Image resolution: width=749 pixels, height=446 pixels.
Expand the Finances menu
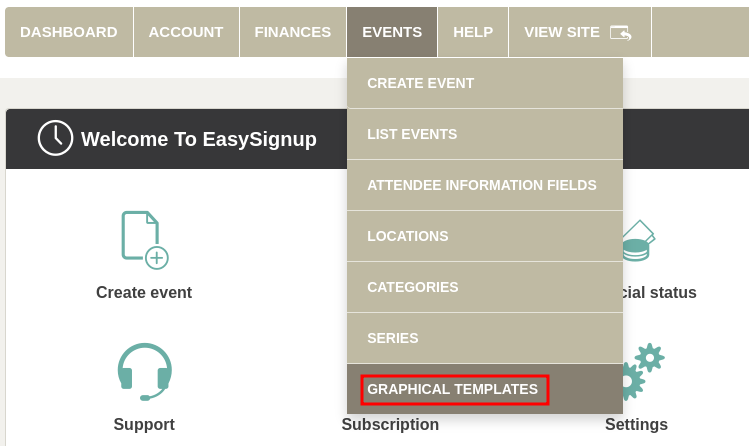pyautogui.click(x=293, y=32)
